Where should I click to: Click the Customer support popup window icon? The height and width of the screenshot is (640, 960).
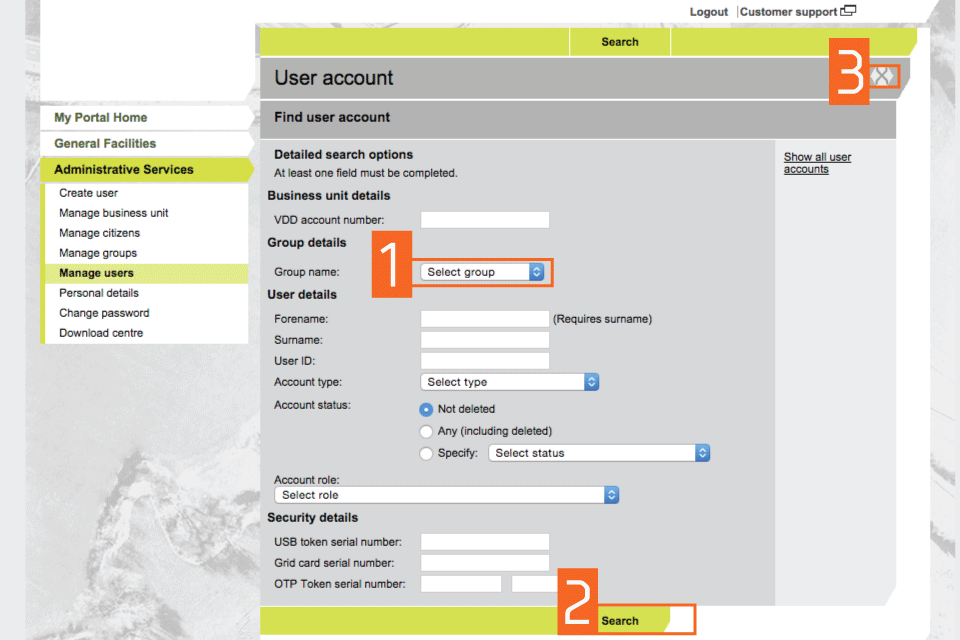(849, 12)
